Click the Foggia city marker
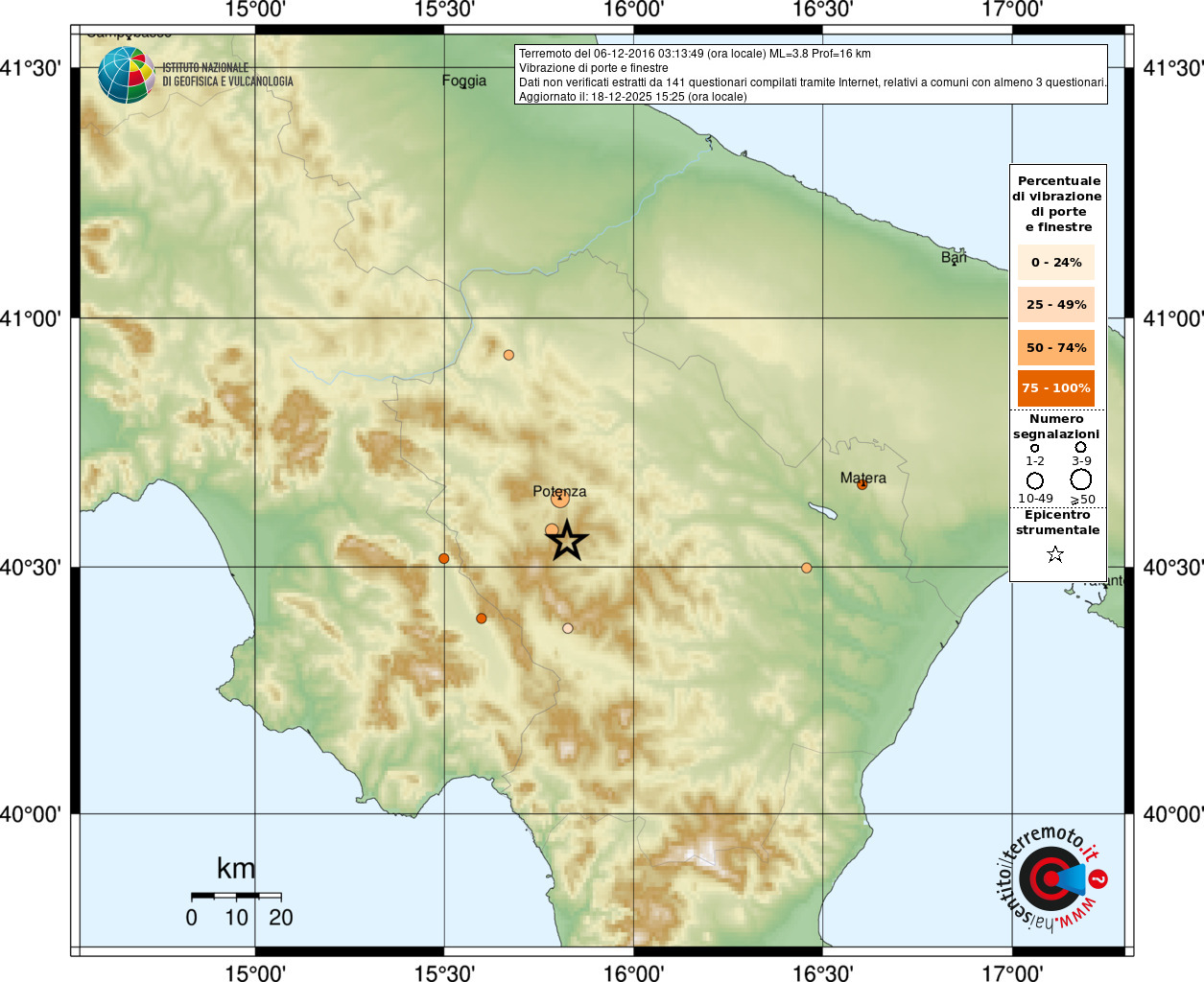This screenshot has height=982, width=1204. (x=464, y=87)
